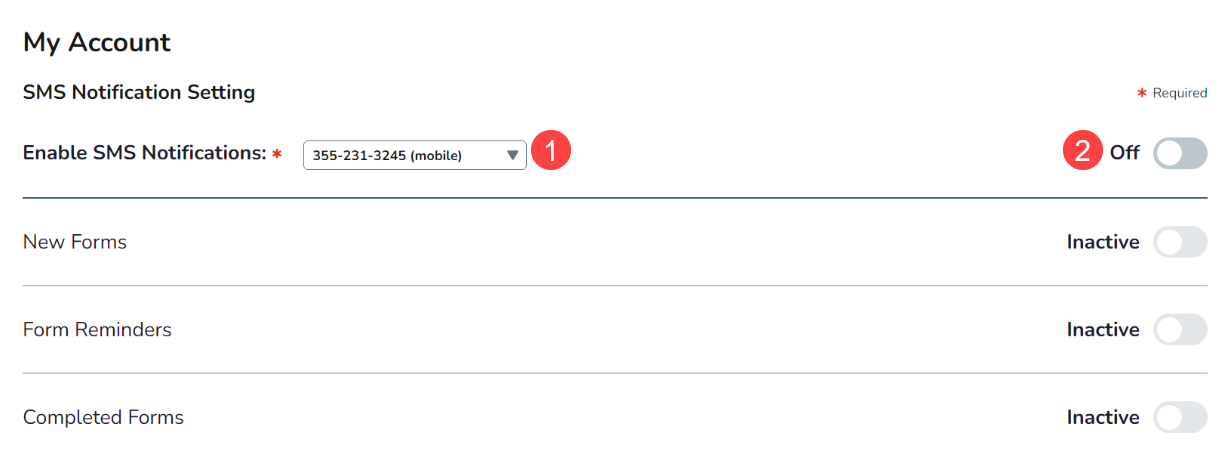Click the Enable SMS Notifications field label
Screen dimensions: 1223x466
click(x=144, y=153)
